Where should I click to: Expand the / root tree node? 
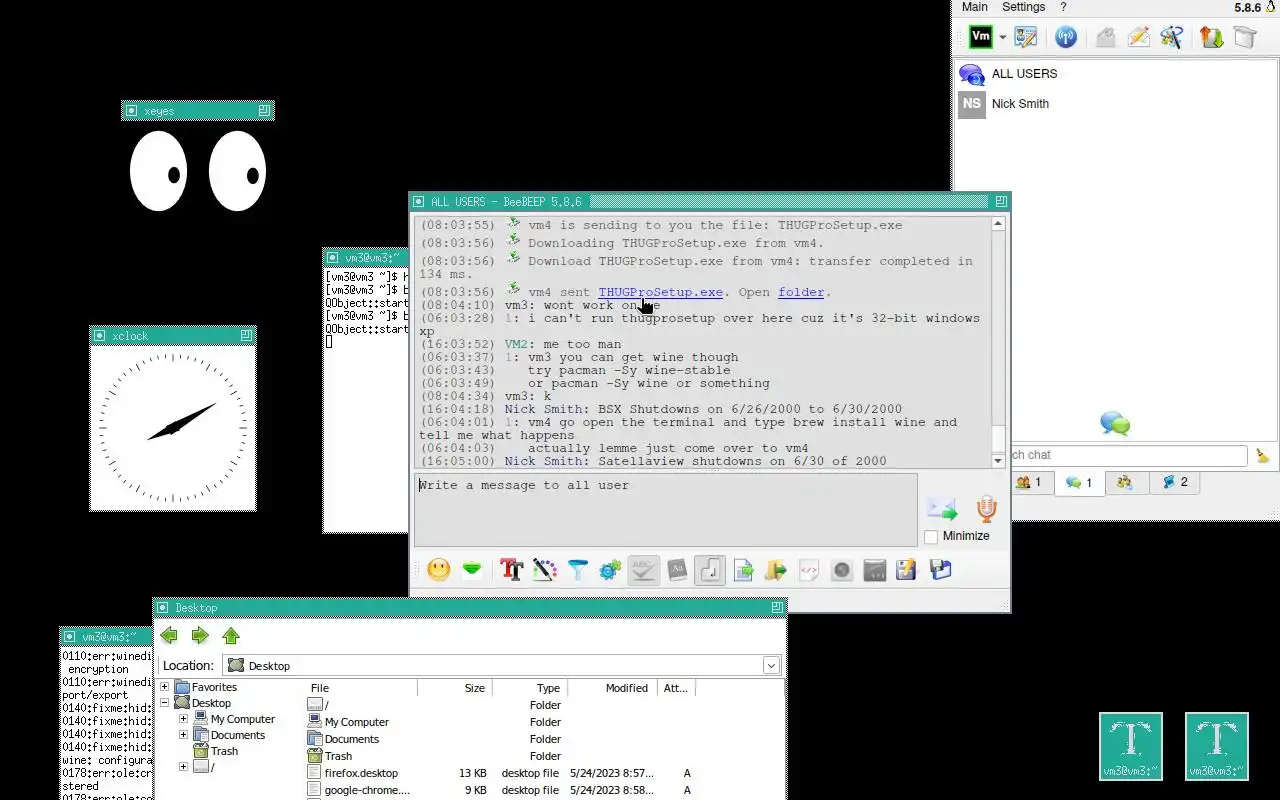tap(183, 767)
